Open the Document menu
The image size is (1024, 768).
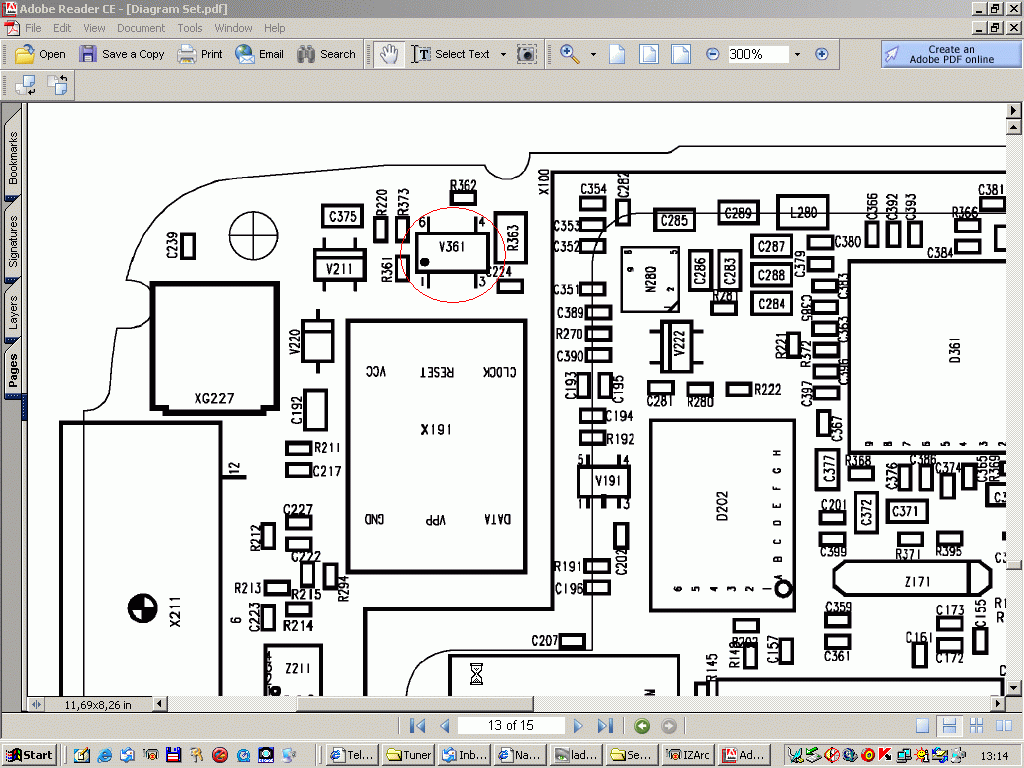tap(140, 28)
